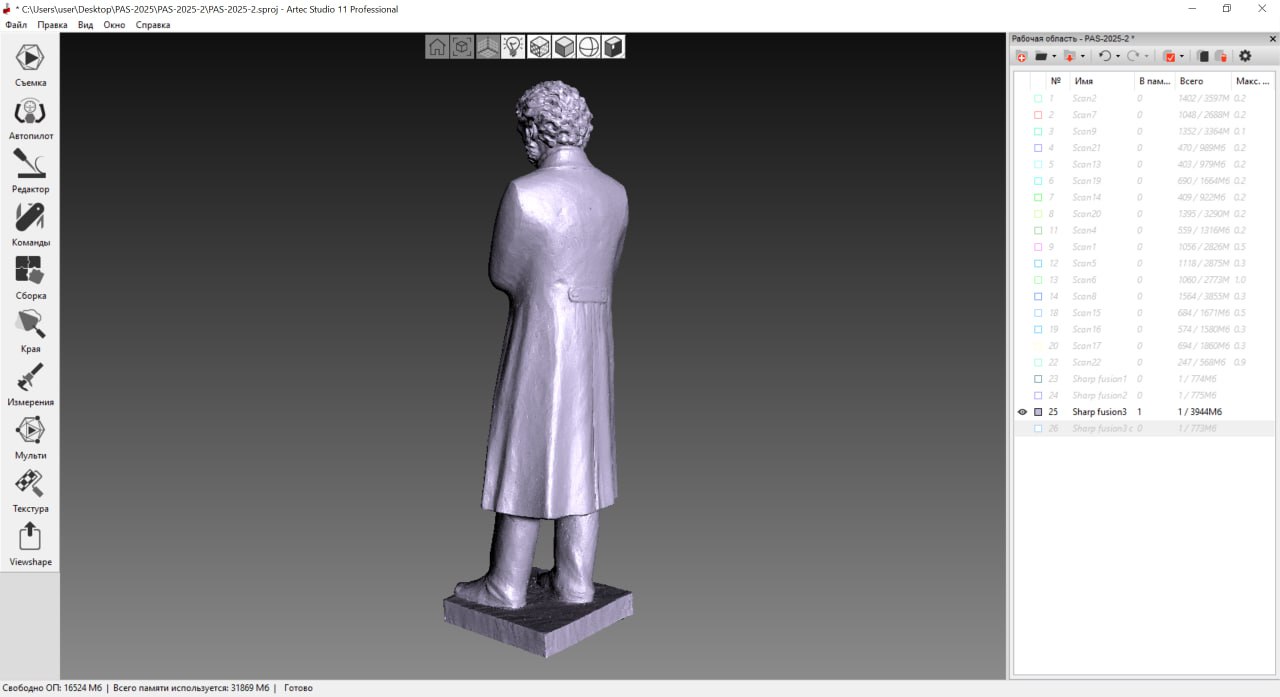Click the color box of Sharp fusion1
1280x697 pixels.
pos(1038,379)
